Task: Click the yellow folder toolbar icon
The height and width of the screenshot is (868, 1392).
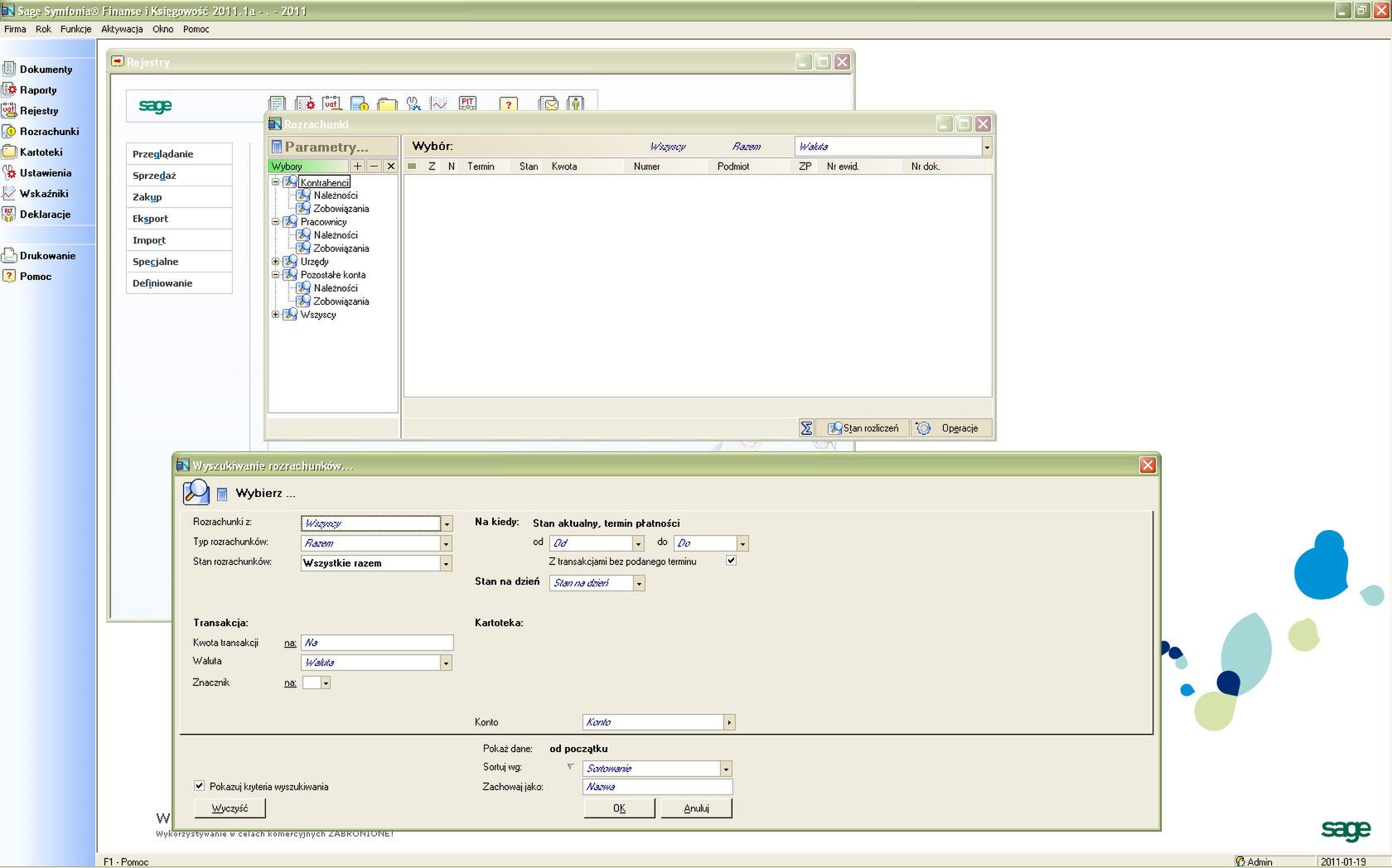Action: pyautogui.click(x=387, y=104)
